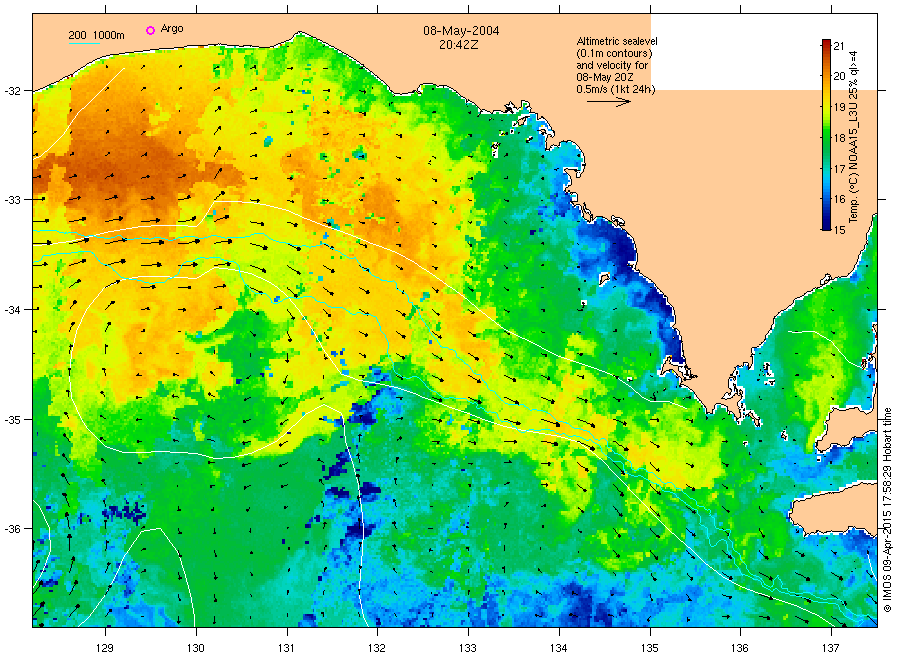The width and height of the screenshot is (900, 660).
Task: Click the '19' colorbar tick label
Action: (x=839, y=107)
